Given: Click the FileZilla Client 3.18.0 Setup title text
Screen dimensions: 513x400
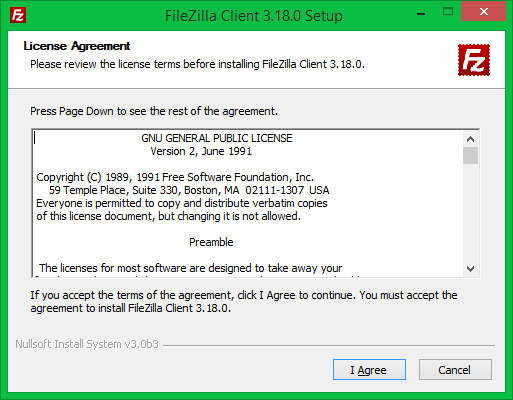Looking at the screenshot, I should coord(254,16).
